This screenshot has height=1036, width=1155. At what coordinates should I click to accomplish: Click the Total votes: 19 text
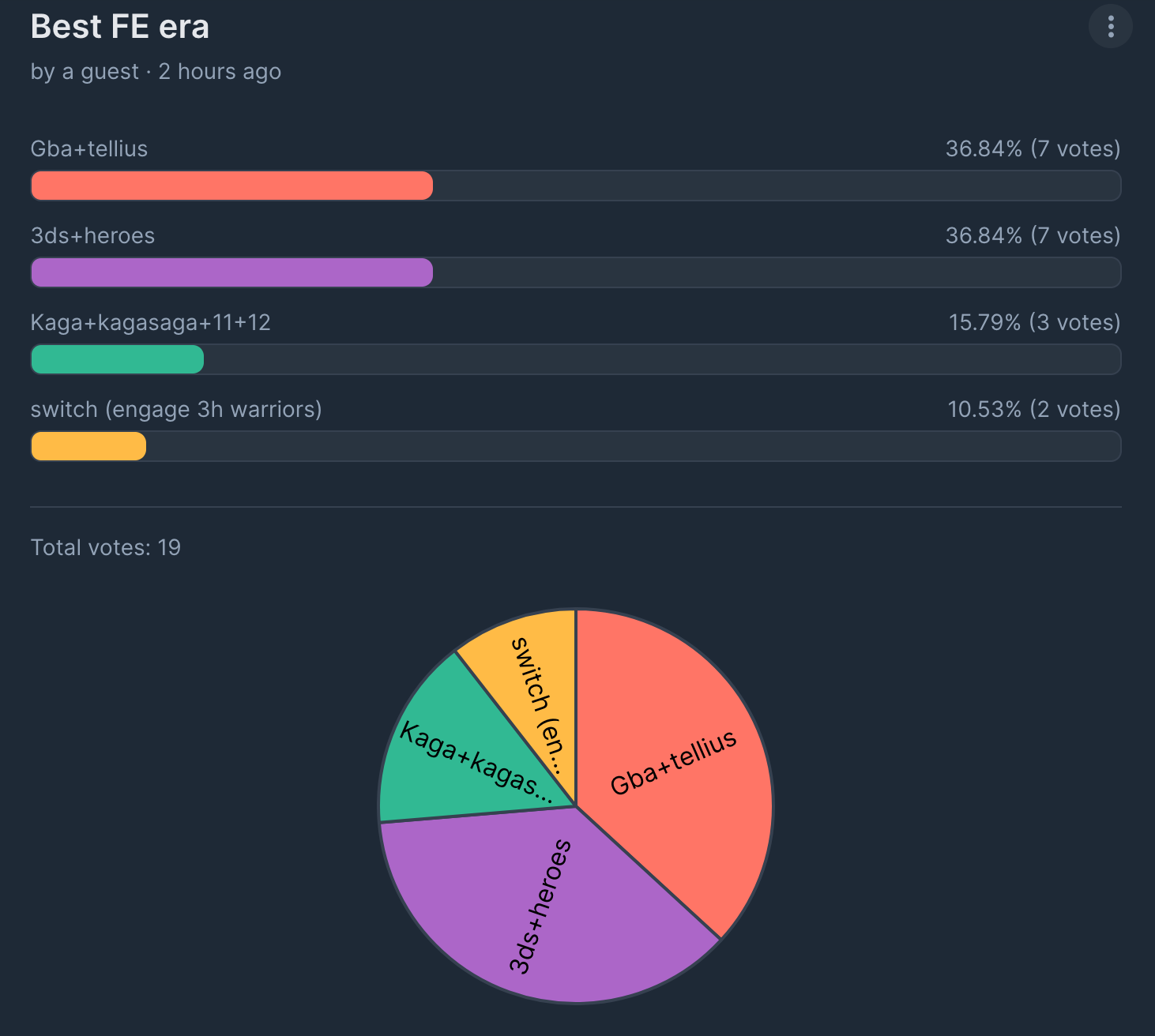point(106,547)
